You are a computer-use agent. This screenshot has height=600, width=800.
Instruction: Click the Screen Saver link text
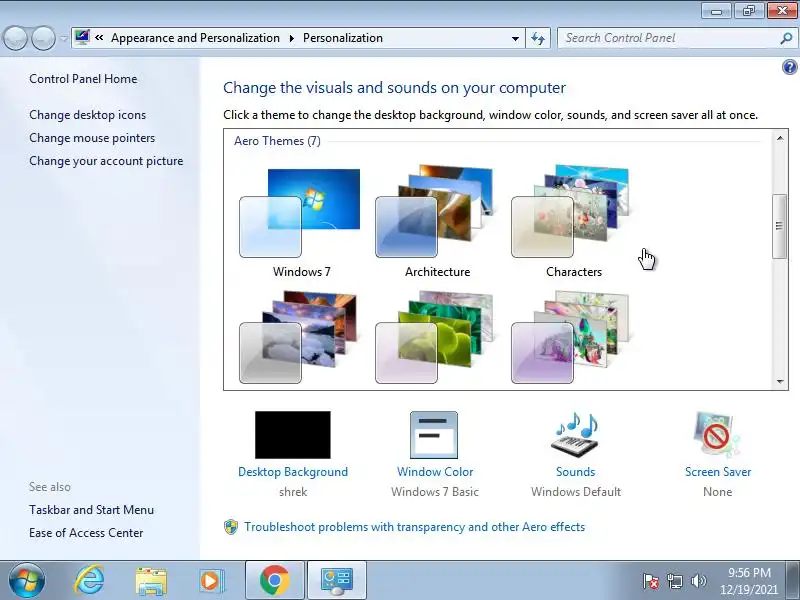click(x=718, y=472)
